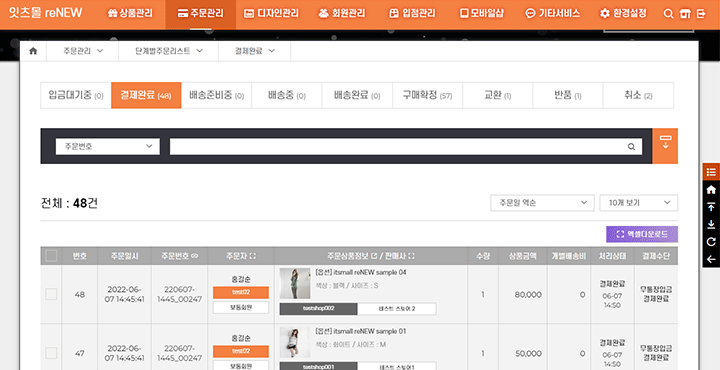Open the 주문일 역순 sort dropdown
This screenshot has width=720, height=370.
(543, 202)
